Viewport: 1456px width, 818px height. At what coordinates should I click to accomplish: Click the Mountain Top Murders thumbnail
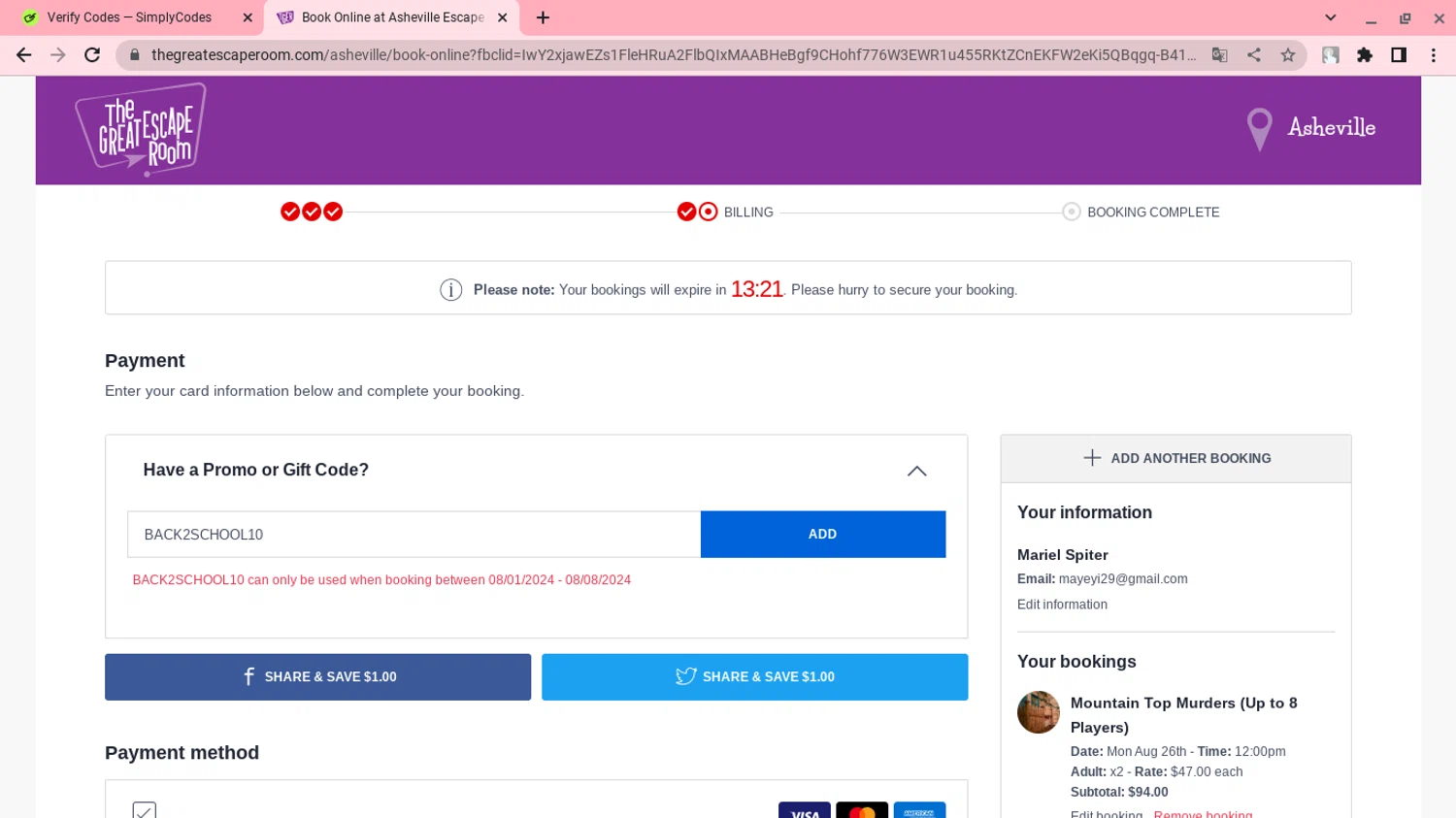[1038, 711]
